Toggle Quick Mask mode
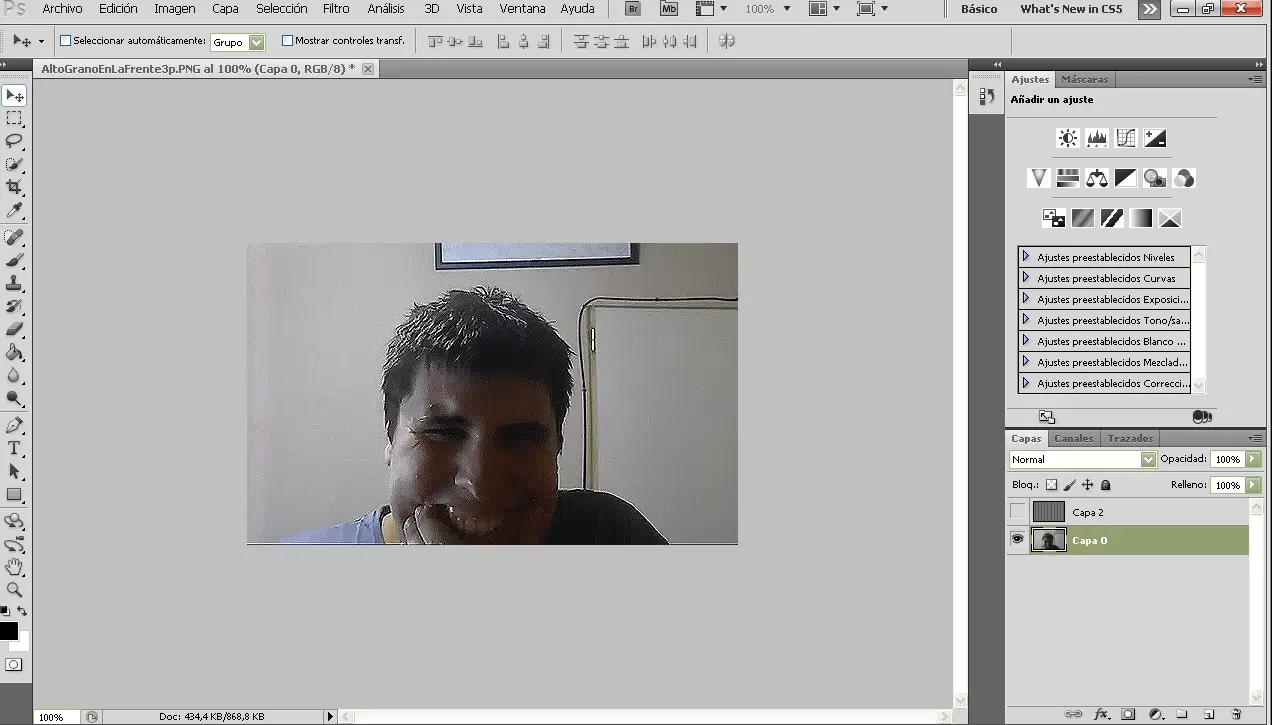 (x=14, y=664)
